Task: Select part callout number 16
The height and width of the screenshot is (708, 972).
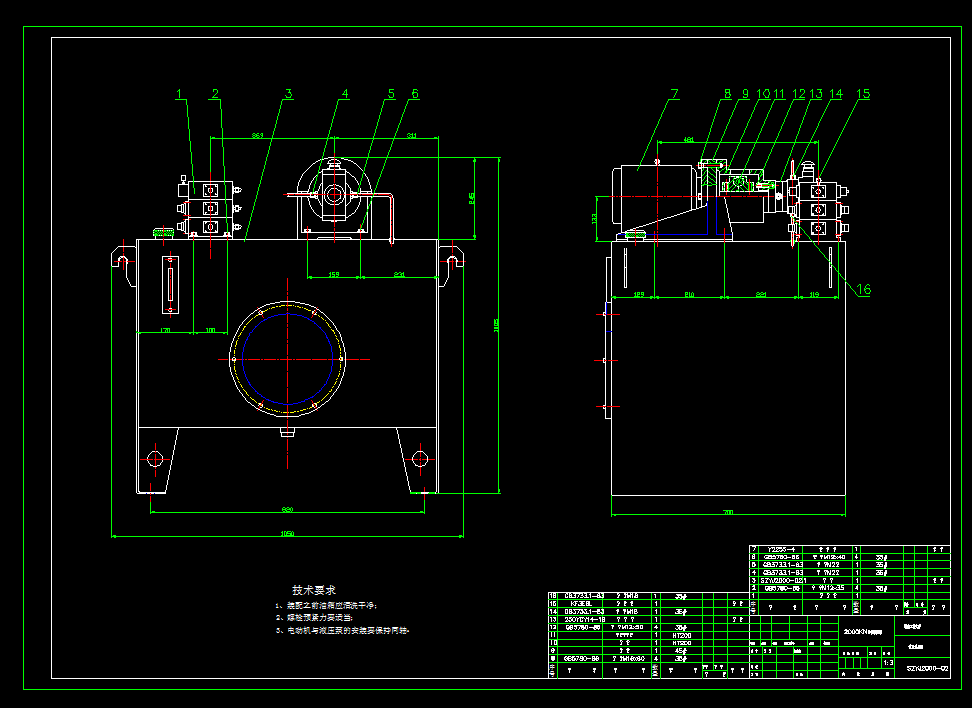Action: (x=864, y=290)
